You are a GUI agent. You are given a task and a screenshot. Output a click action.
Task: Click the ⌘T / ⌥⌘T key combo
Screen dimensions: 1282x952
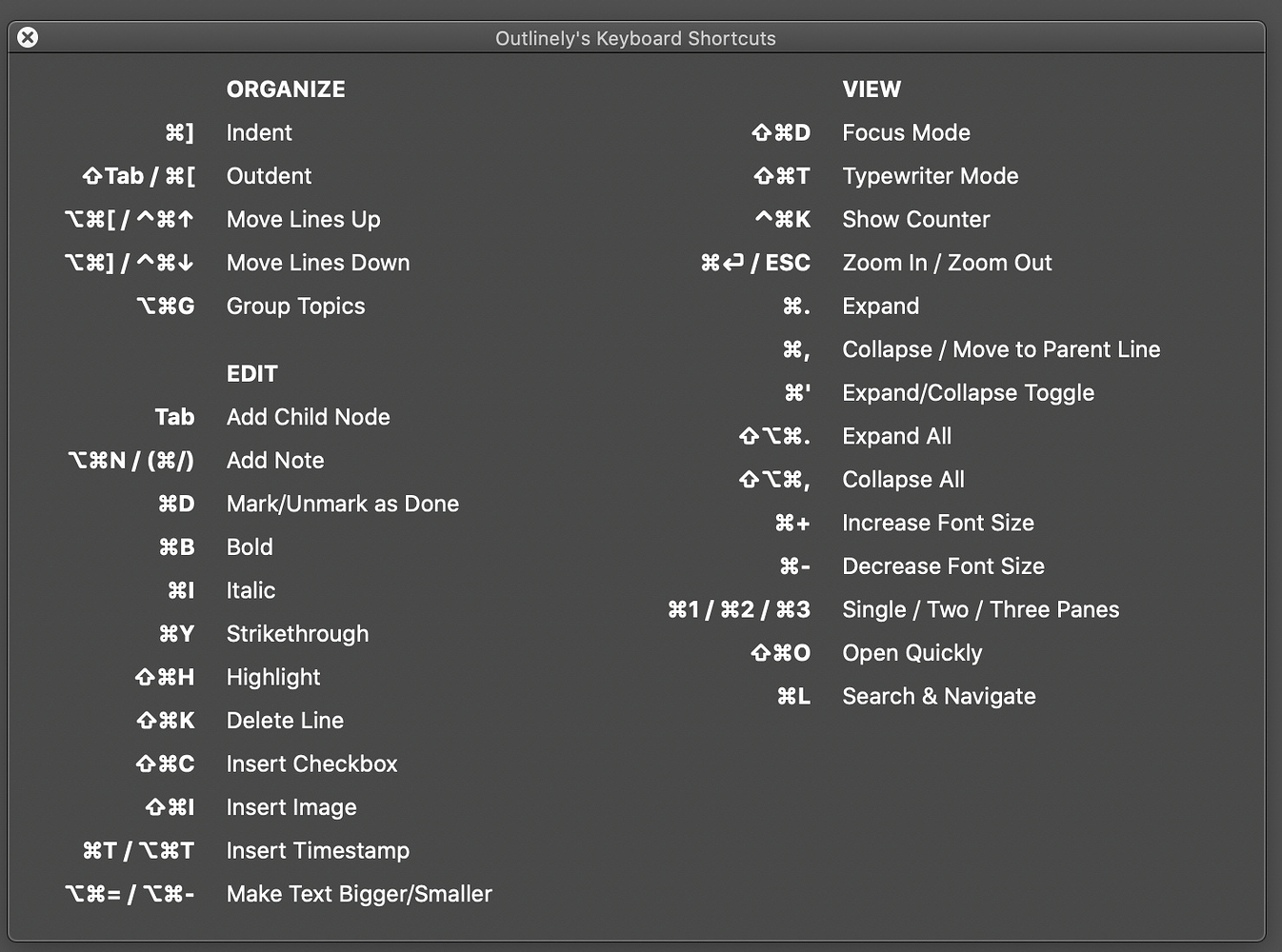(138, 851)
